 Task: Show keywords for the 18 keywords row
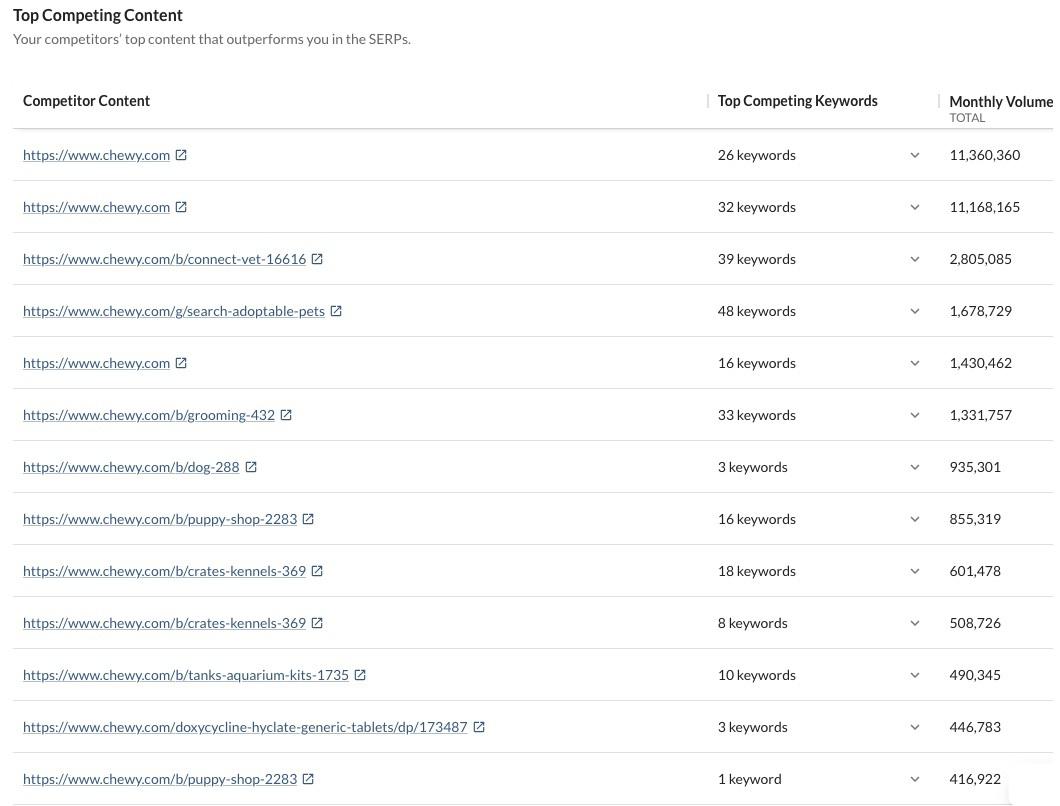coord(914,571)
